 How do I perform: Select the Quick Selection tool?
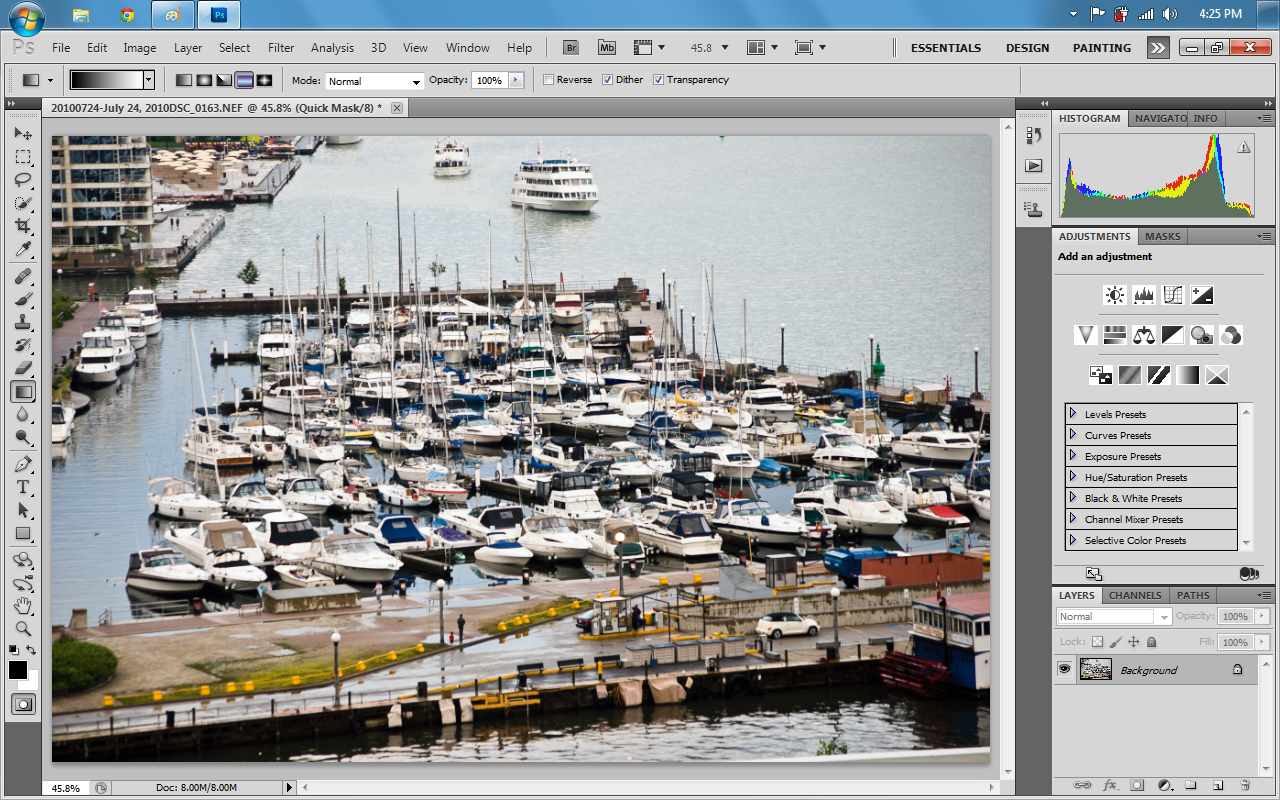click(23, 204)
